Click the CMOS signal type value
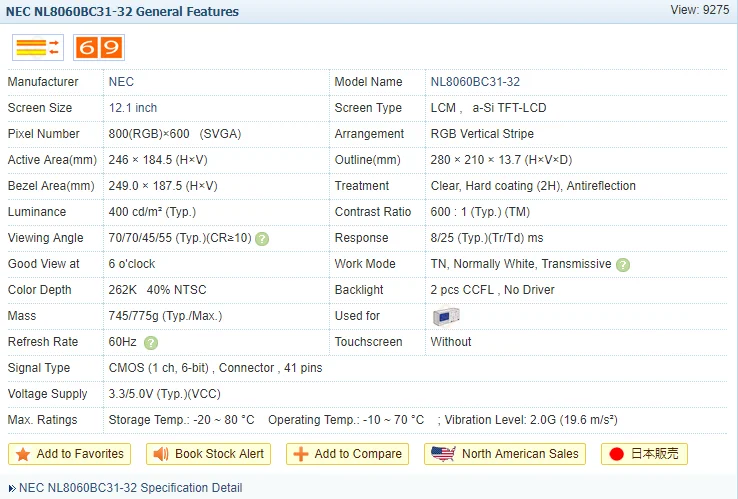Viewport: 738px width, 499px height. [215, 368]
